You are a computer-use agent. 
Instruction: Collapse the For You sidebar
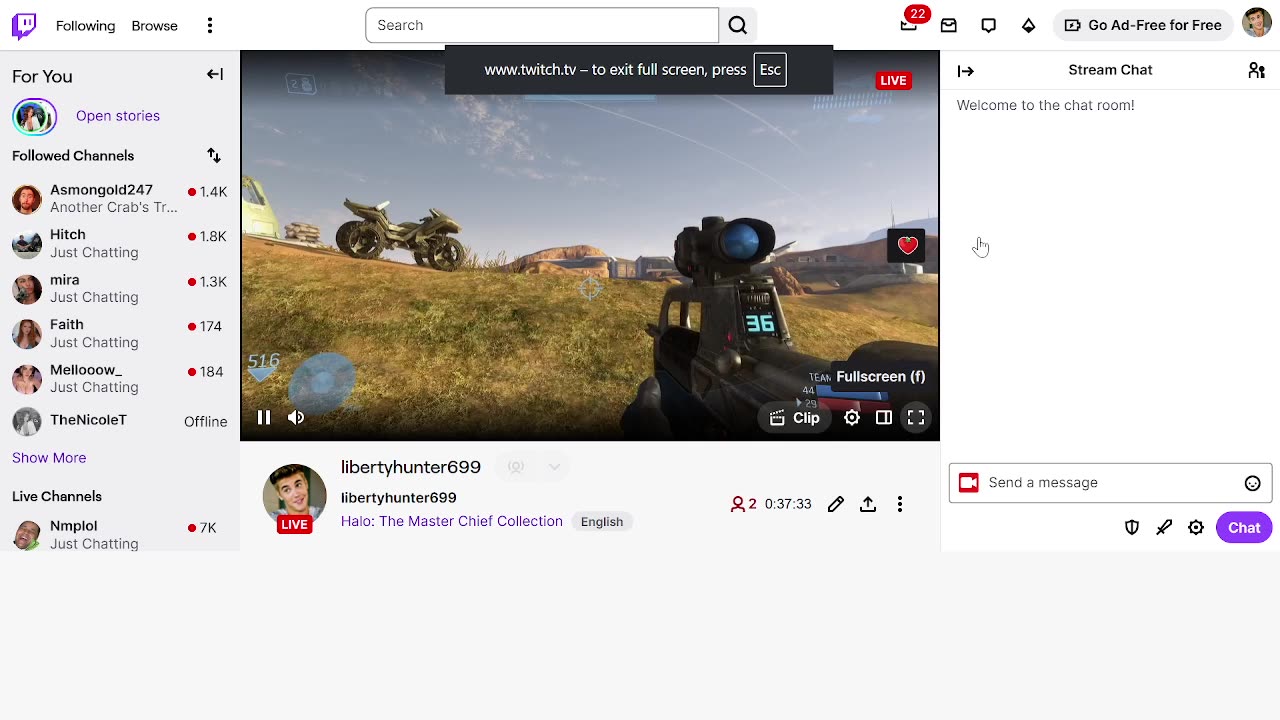pyautogui.click(x=215, y=74)
